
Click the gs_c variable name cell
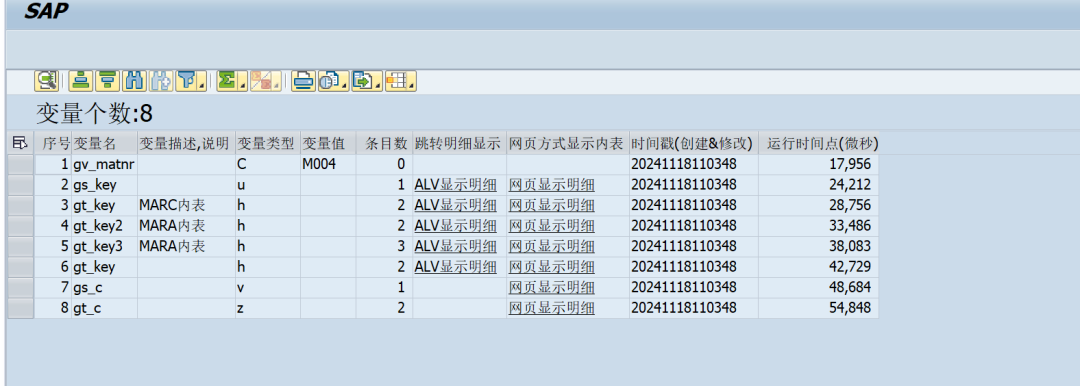pyautogui.click(x=104, y=287)
